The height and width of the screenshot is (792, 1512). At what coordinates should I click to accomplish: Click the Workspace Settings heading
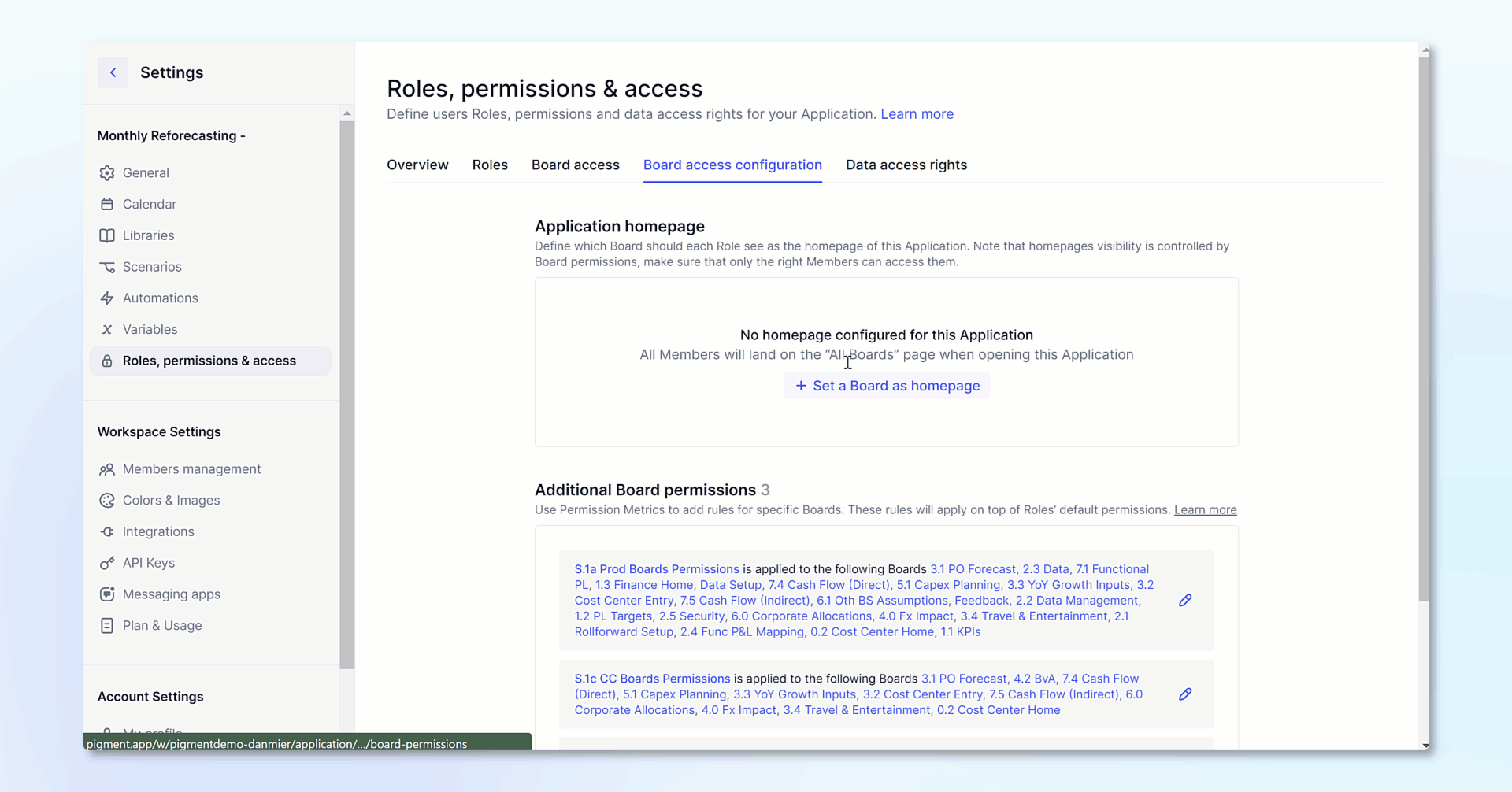tap(159, 432)
